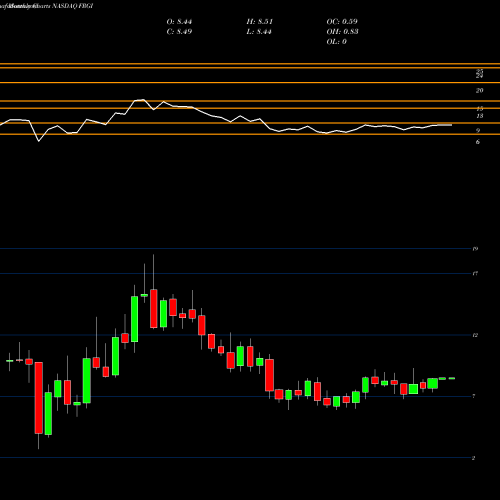Click the OL: 0 reading
The image size is (500, 500).
click(337, 42)
